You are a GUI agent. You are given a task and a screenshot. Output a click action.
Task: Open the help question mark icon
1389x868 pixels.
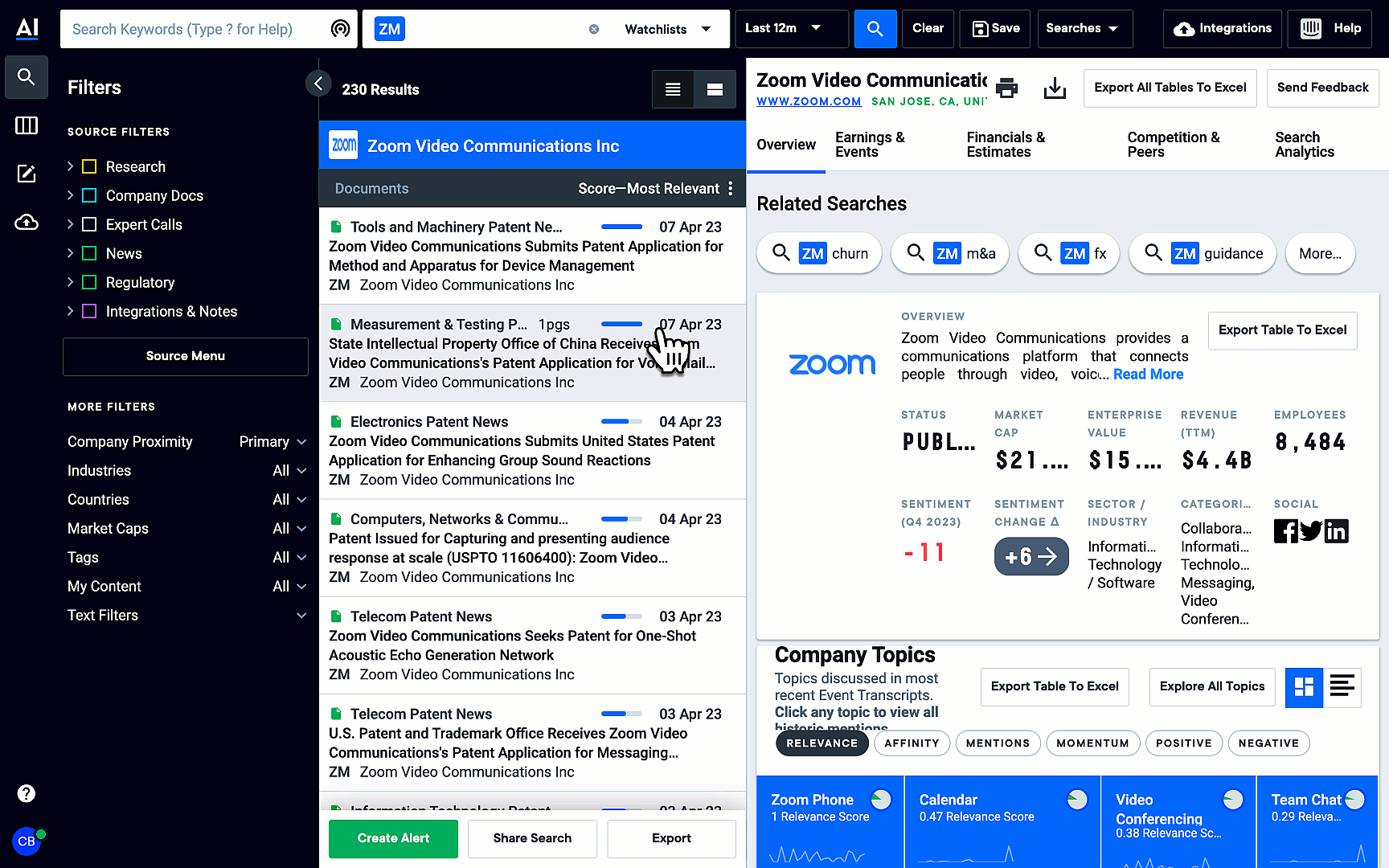(x=27, y=793)
